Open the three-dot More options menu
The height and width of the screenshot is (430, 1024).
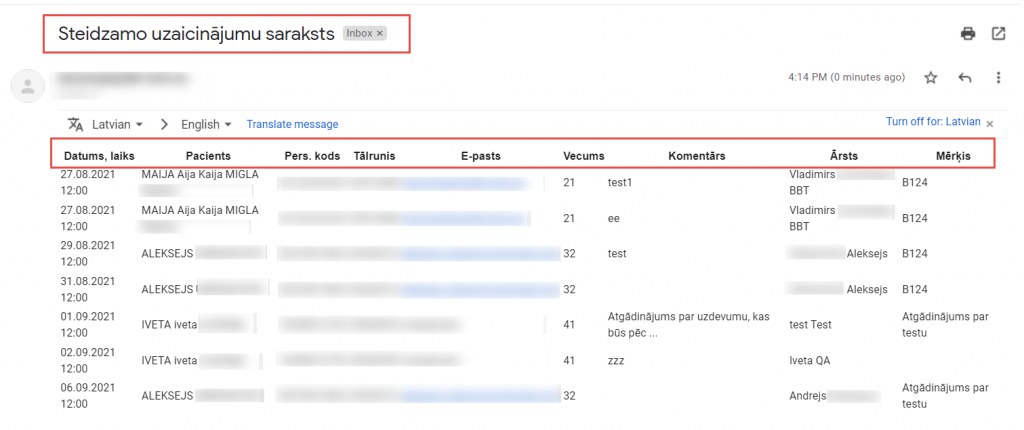[998, 78]
